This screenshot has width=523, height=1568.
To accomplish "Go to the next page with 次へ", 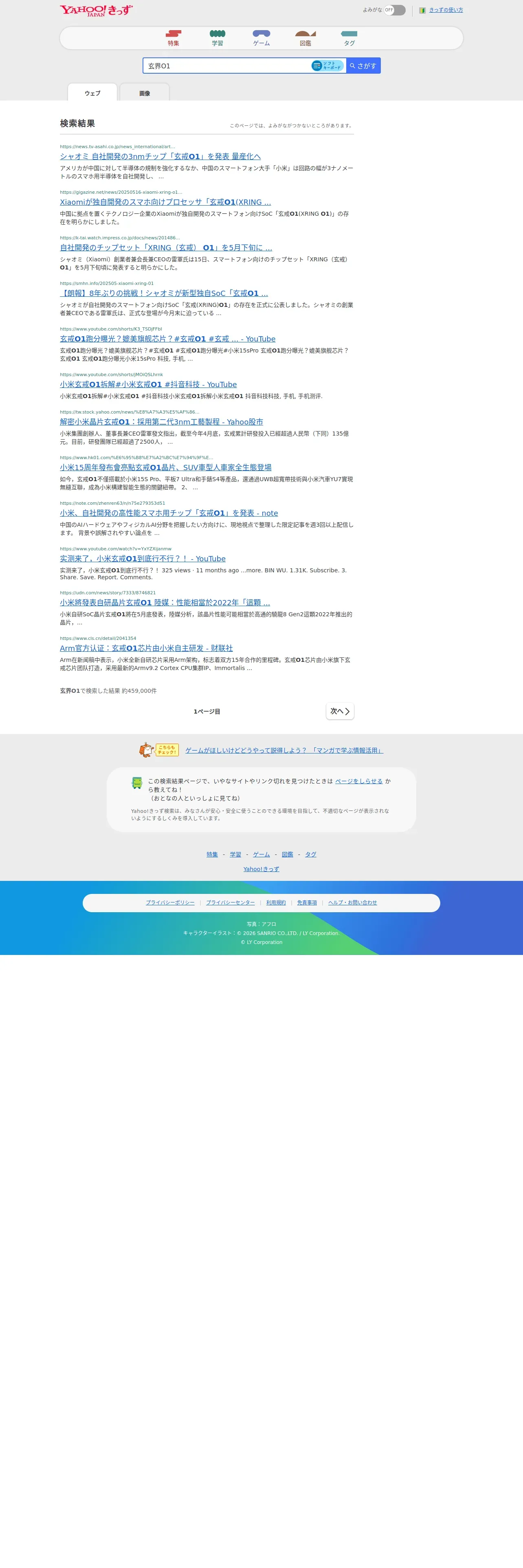I will (x=340, y=711).
